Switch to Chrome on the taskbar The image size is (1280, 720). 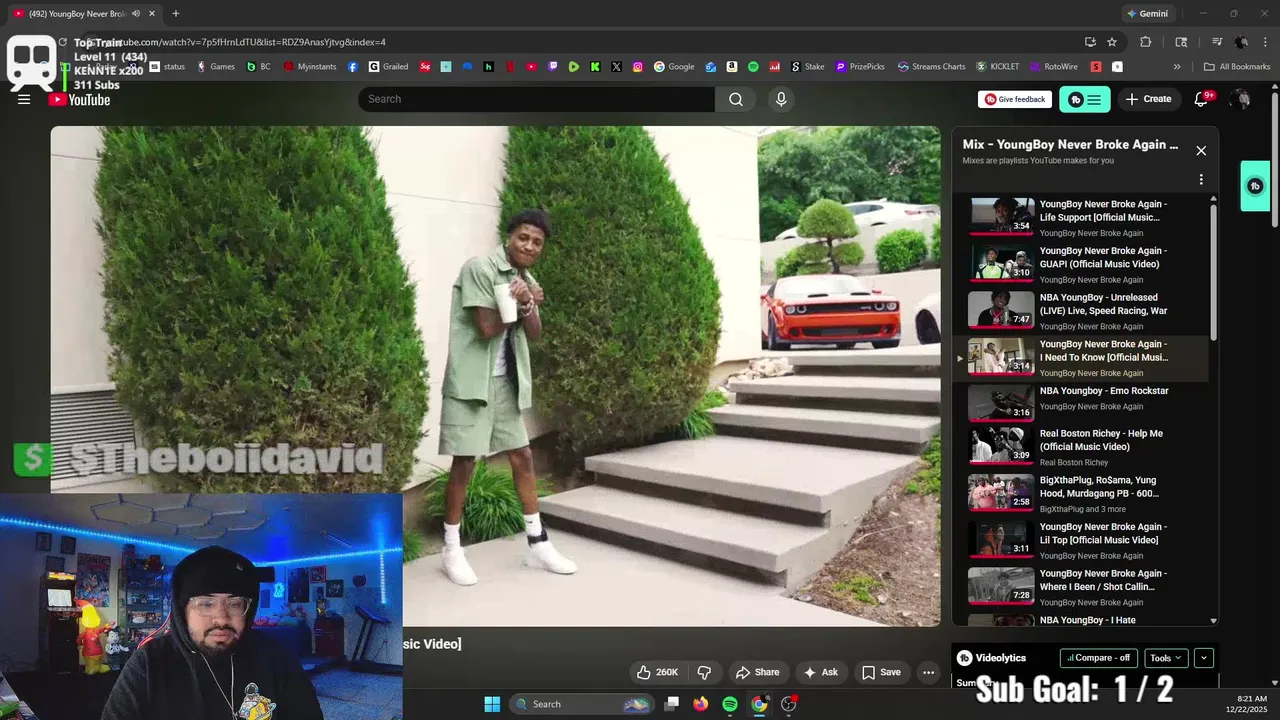759,704
